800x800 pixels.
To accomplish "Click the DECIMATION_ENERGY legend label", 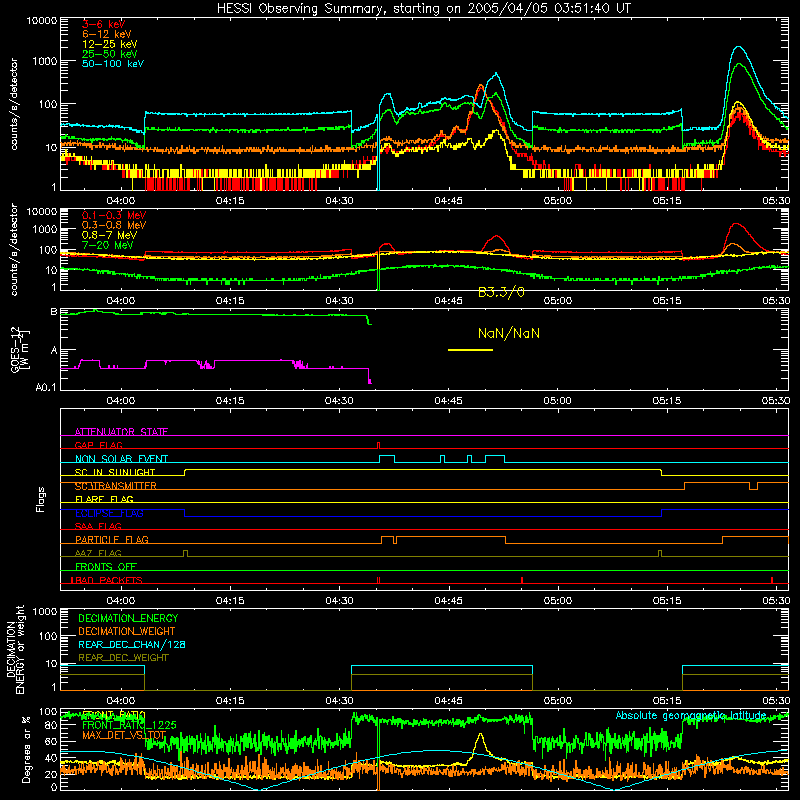I will tap(128, 618).
